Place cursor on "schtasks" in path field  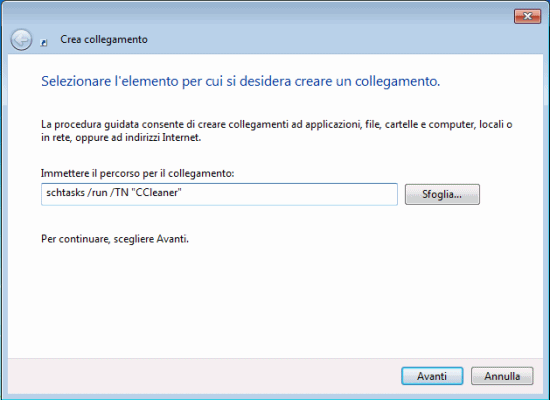coord(66,193)
